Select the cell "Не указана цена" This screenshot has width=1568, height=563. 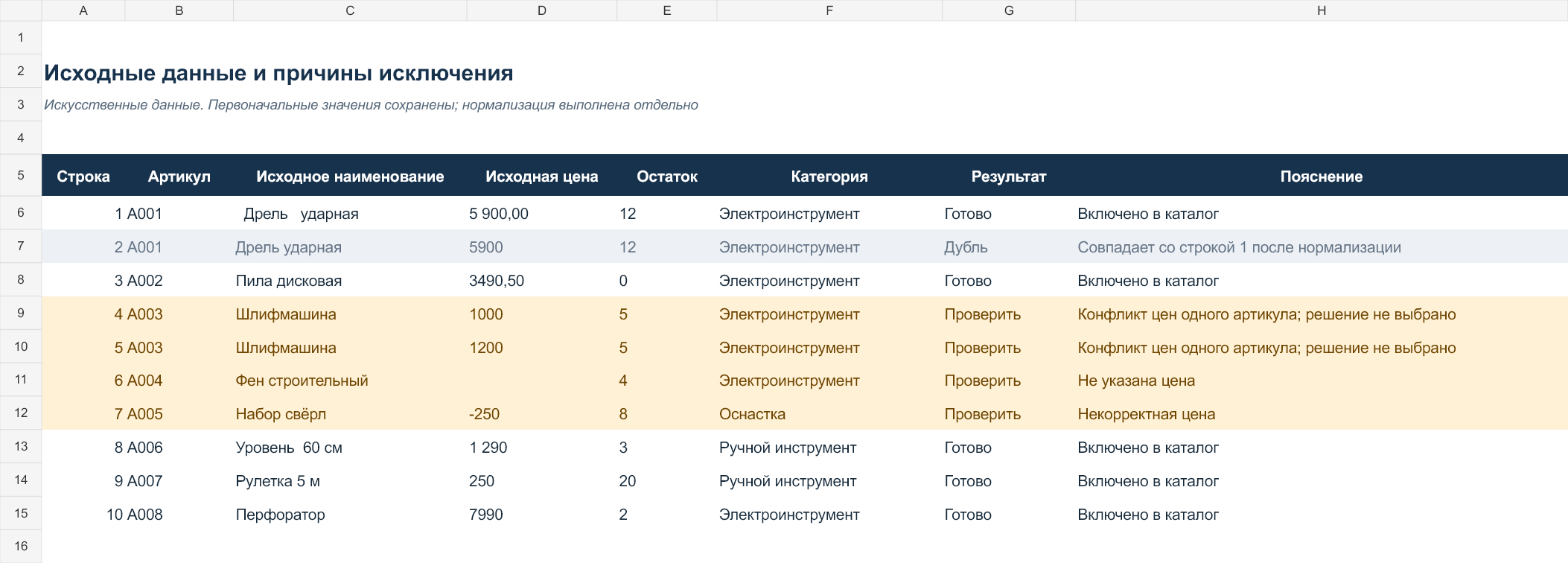(1322, 381)
